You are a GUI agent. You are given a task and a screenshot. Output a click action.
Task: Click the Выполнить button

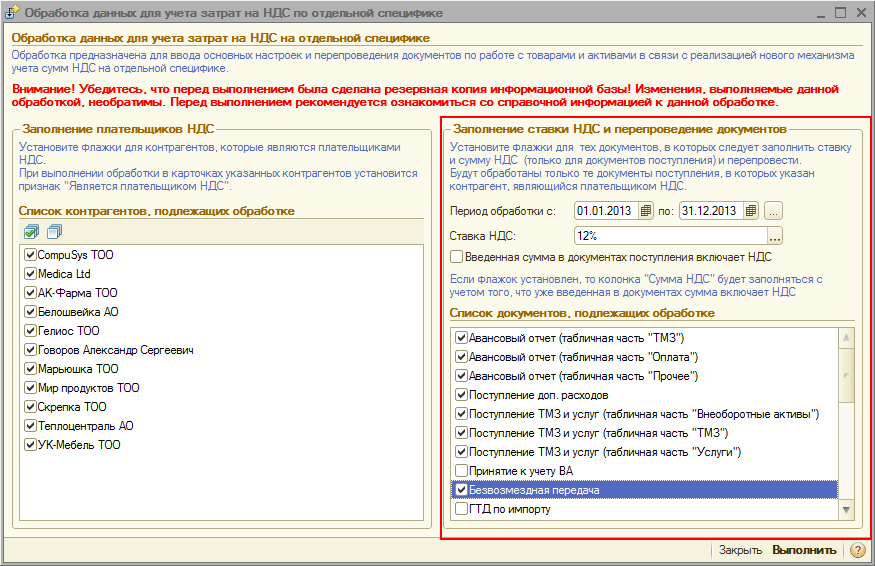(804, 550)
